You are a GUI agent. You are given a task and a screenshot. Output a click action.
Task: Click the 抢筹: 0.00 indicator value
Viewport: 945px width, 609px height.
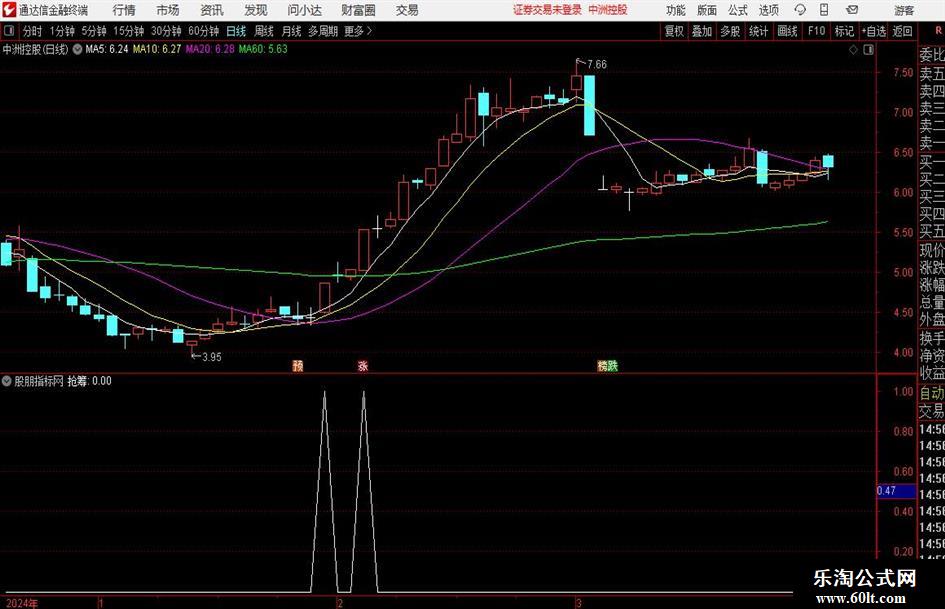(x=89, y=381)
